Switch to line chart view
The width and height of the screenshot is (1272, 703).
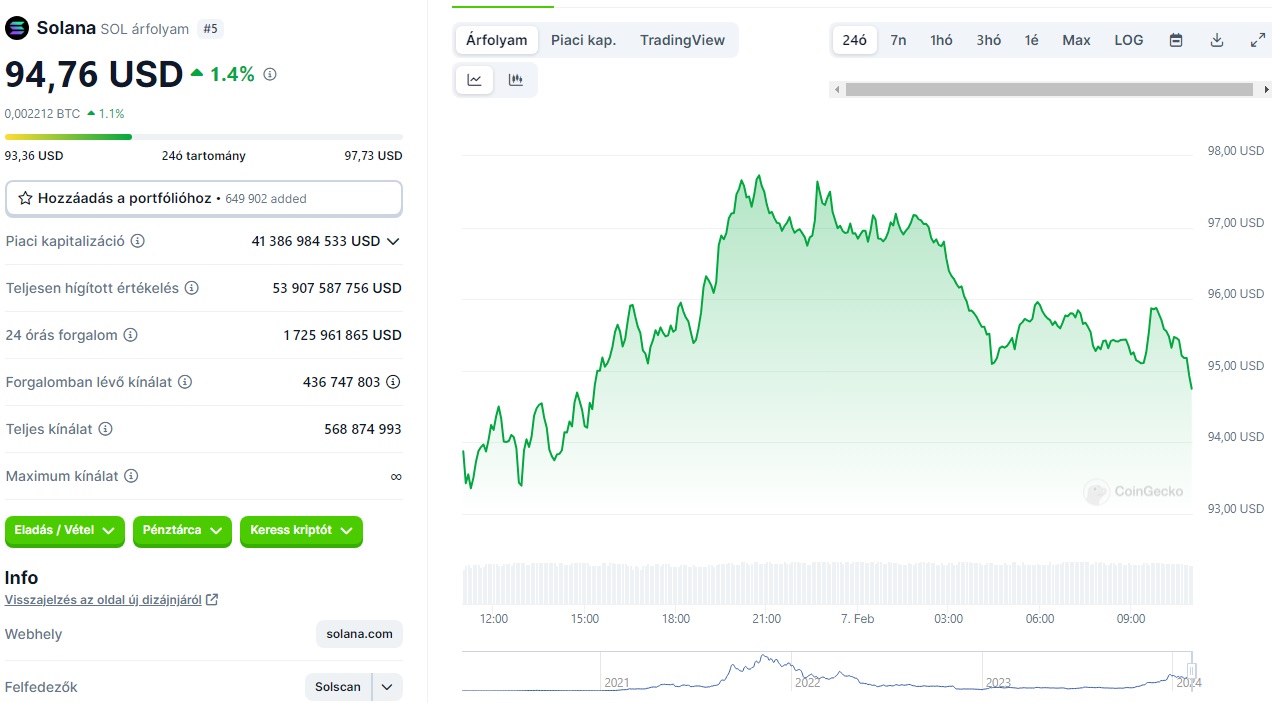coord(475,80)
